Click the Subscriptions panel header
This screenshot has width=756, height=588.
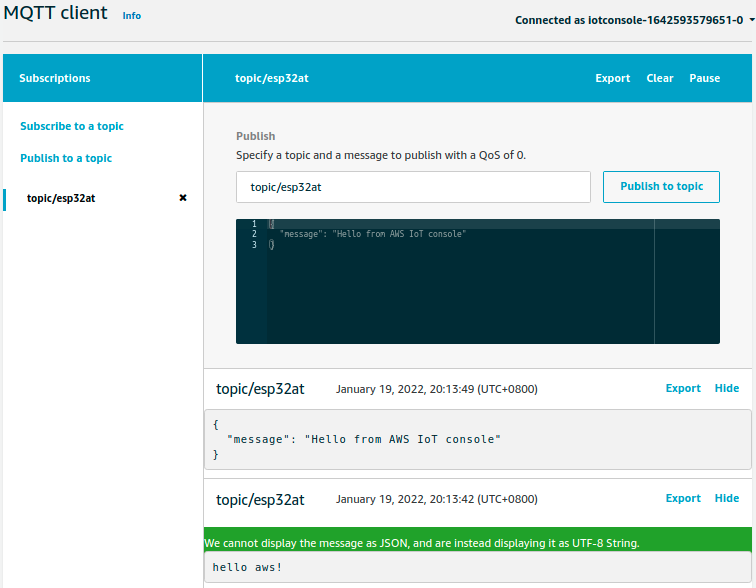(x=55, y=78)
